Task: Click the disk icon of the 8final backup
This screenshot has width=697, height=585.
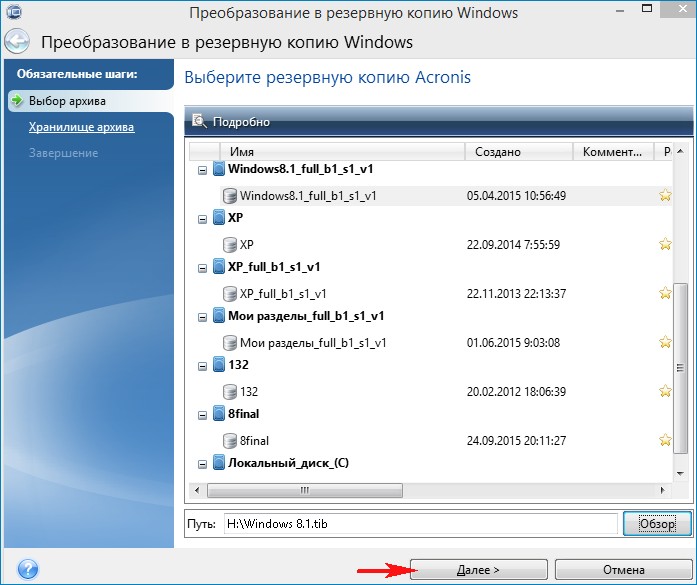Action: pyautogui.click(x=229, y=441)
